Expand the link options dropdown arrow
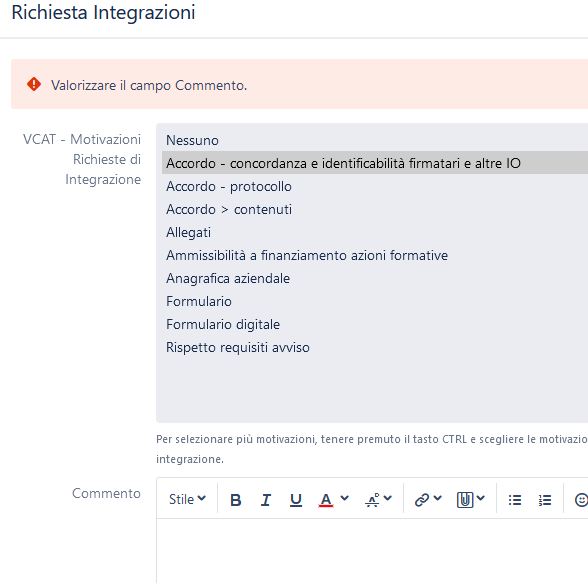The image size is (588, 583). coord(438,498)
